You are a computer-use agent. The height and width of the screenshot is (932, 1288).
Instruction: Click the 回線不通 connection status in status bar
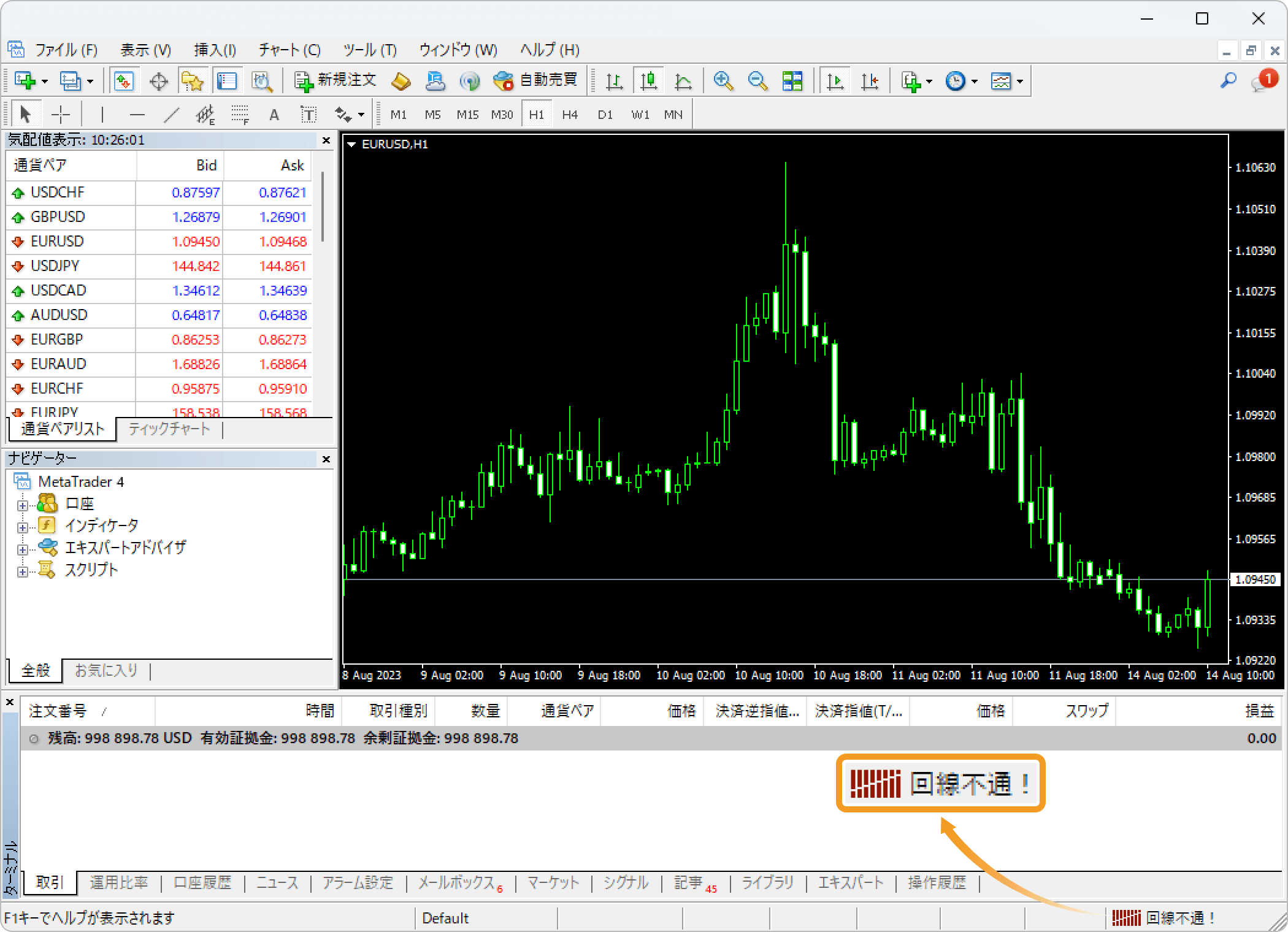(1163, 918)
